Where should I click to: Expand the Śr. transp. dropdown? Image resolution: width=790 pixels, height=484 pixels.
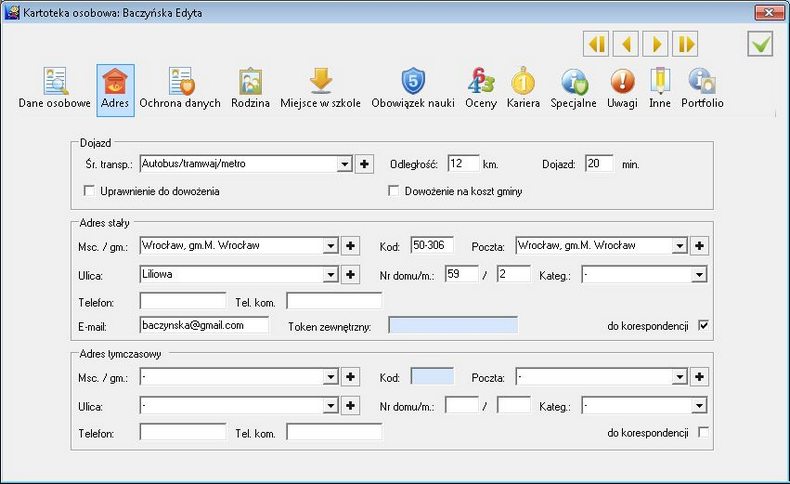[x=345, y=164]
